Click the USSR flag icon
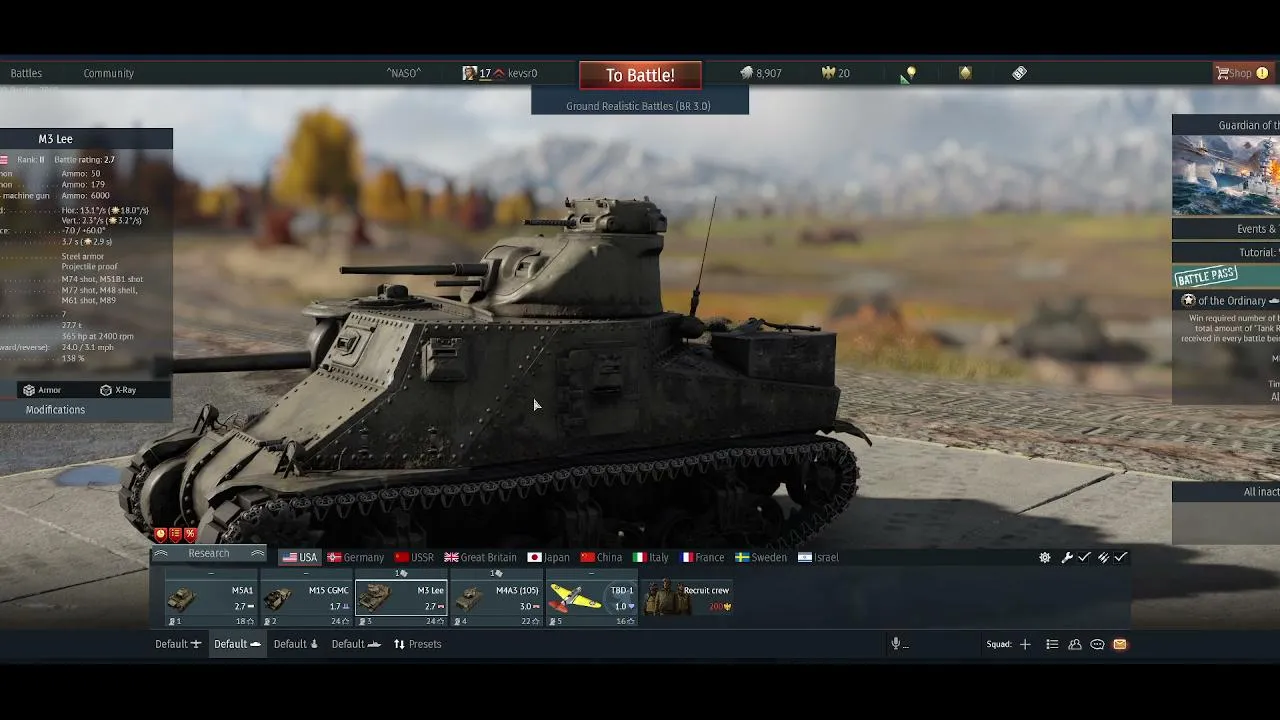Viewport: 1280px width, 720px height. click(402, 558)
